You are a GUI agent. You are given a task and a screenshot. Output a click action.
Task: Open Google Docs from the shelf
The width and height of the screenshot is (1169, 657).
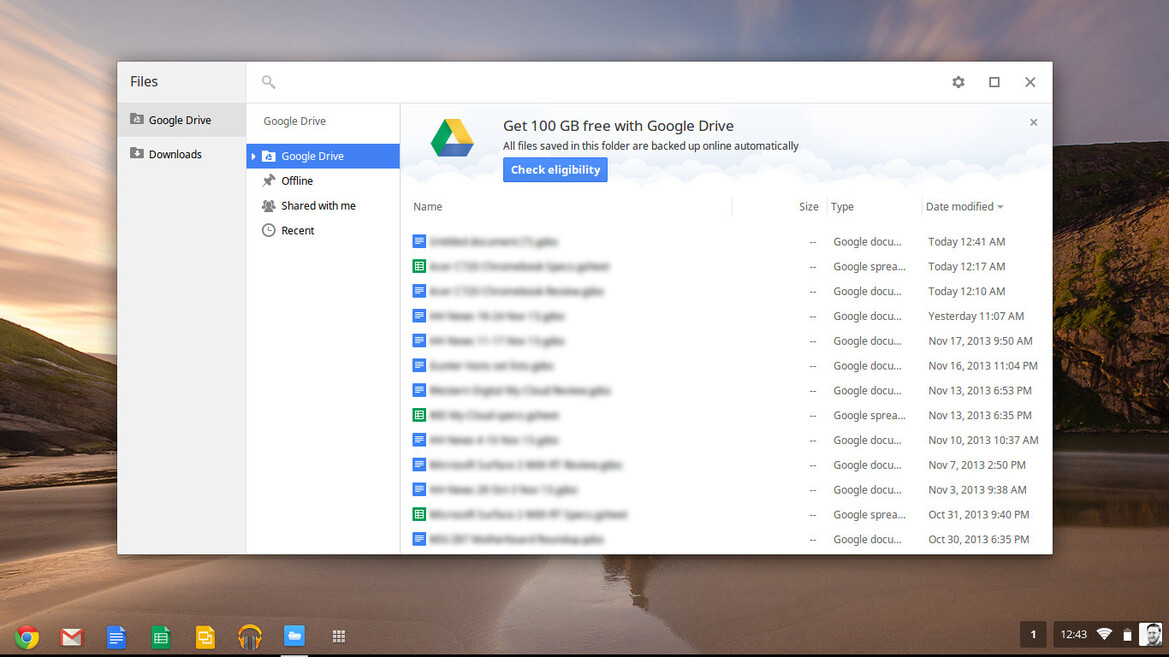click(x=116, y=637)
